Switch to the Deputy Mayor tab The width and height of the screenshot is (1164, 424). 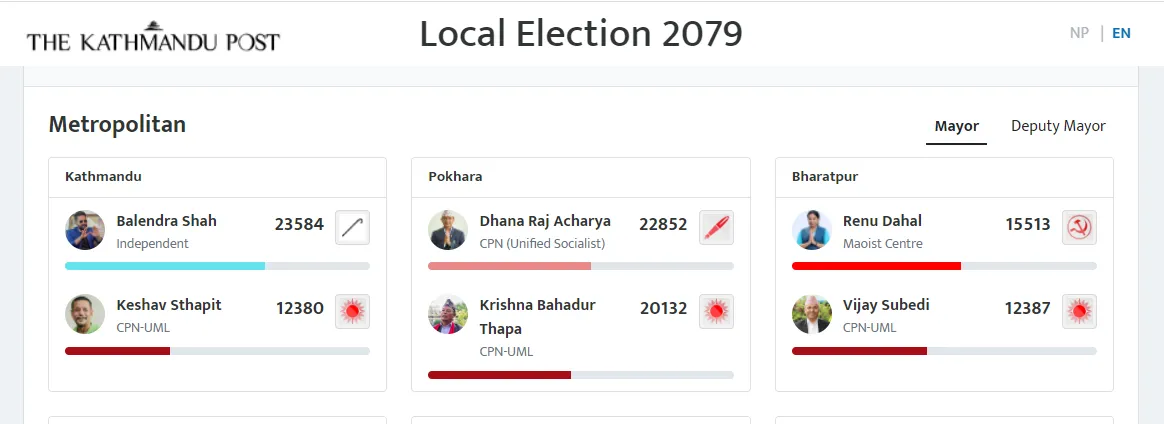[1058, 126]
